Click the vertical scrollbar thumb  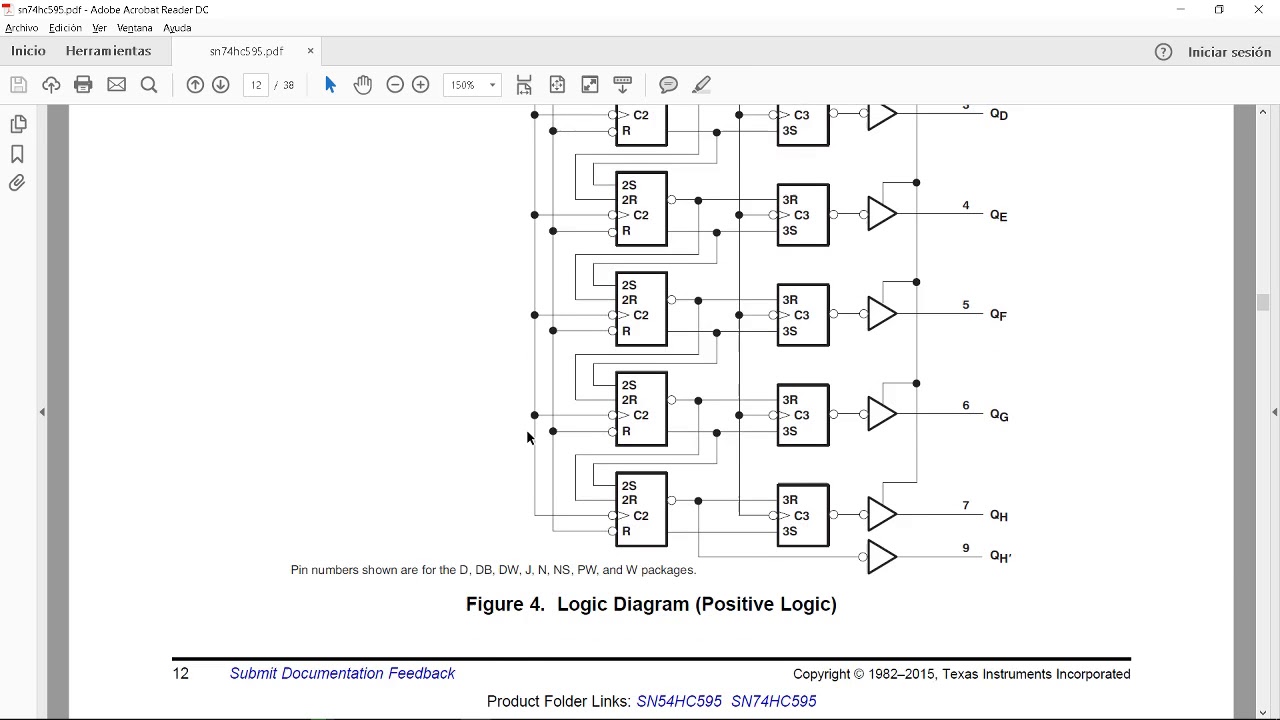[x=1263, y=302]
